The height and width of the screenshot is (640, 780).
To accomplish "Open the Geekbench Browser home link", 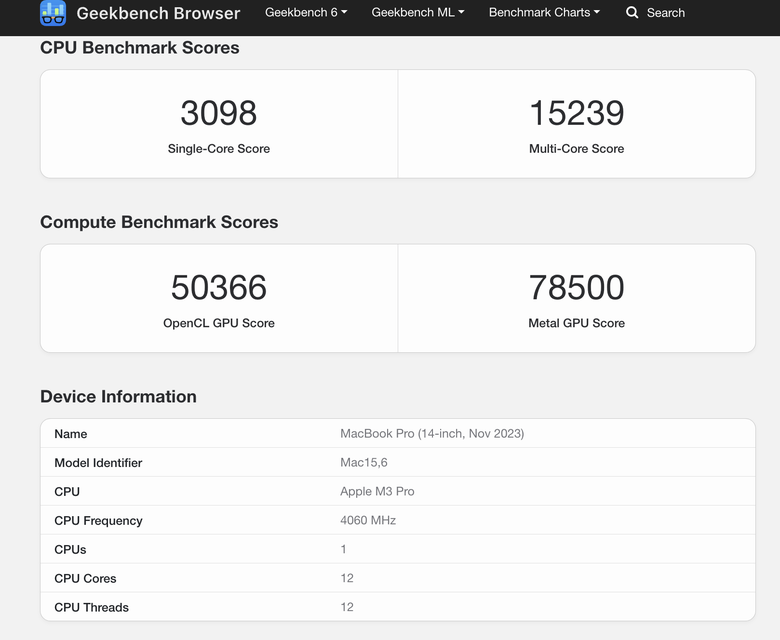I will [x=158, y=13].
